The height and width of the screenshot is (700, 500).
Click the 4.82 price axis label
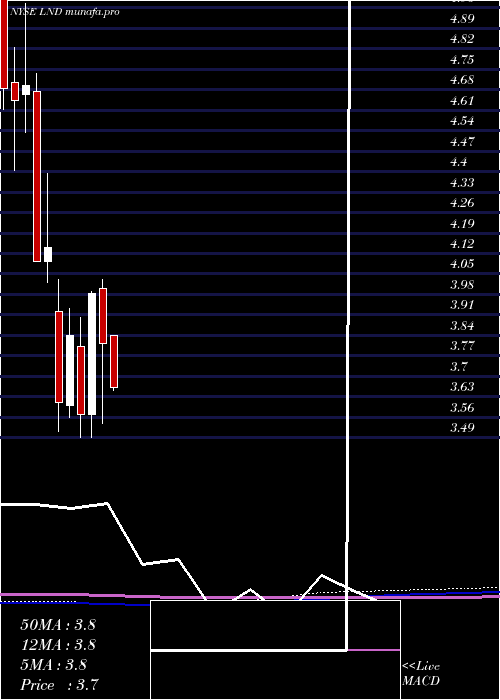(462, 39)
